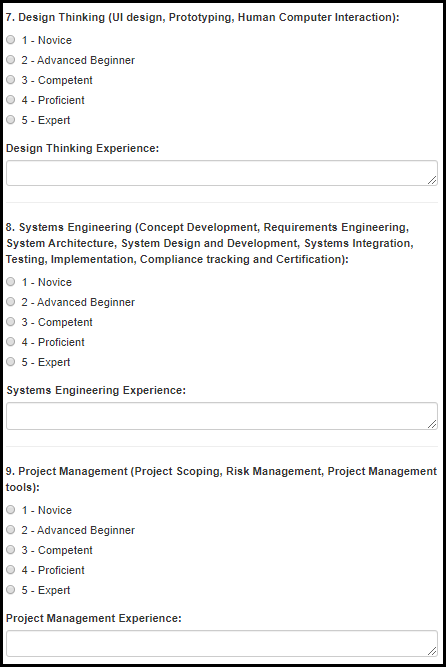Click resize handle of Systems Engineering Experience box

432,424
